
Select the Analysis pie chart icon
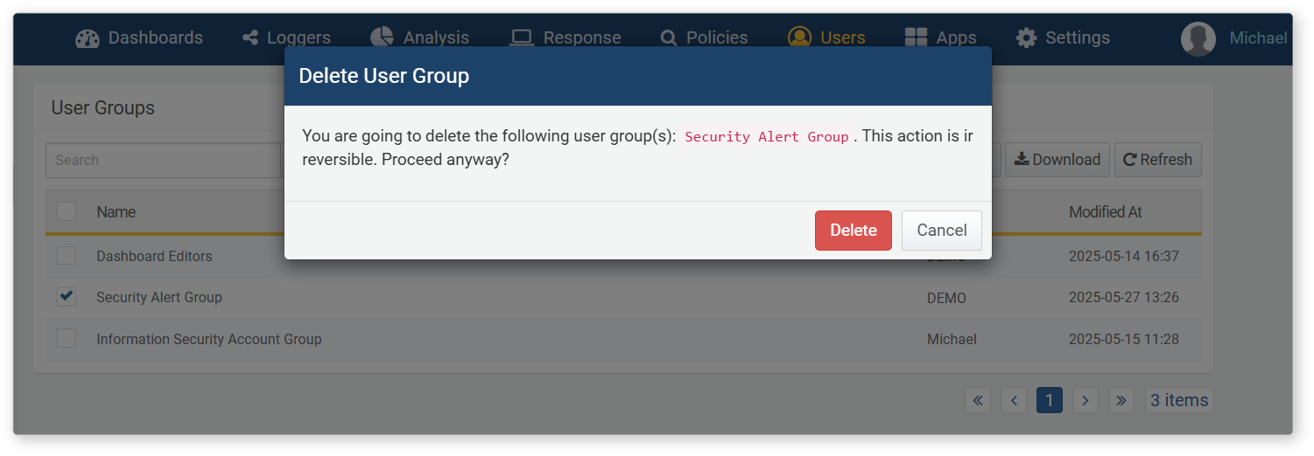coord(381,37)
